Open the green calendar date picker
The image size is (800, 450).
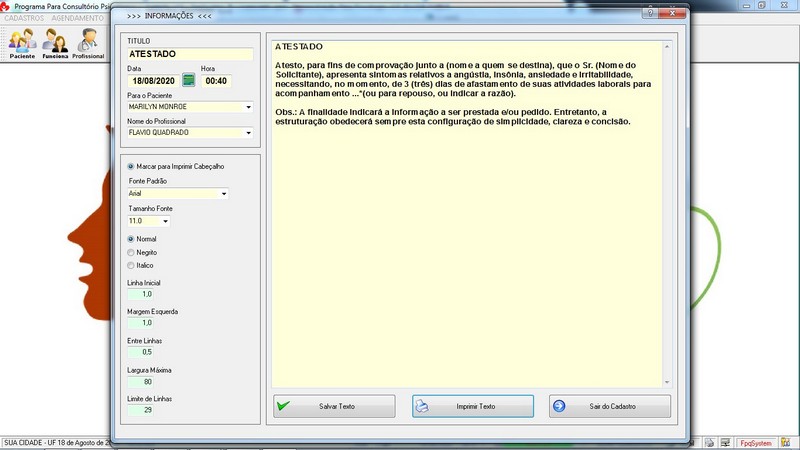pyautogui.click(x=188, y=81)
